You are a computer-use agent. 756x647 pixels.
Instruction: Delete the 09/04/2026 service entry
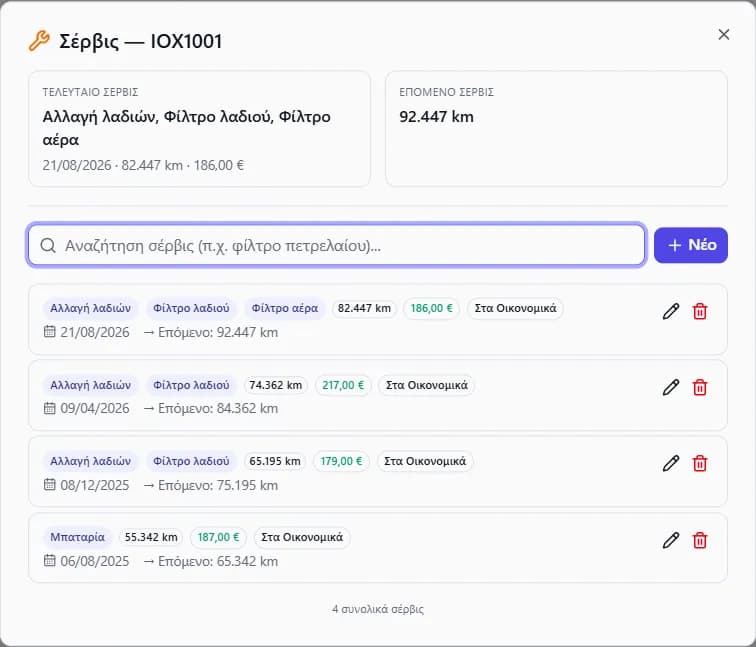pos(700,387)
